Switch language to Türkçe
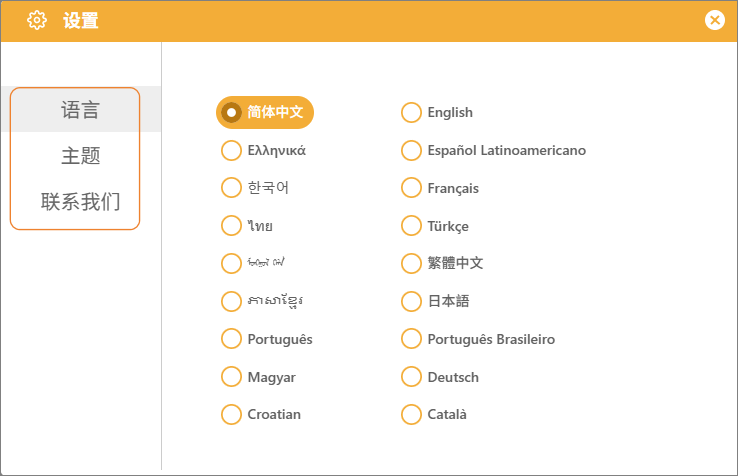Image resolution: width=738 pixels, height=476 pixels. click(411, 225)
